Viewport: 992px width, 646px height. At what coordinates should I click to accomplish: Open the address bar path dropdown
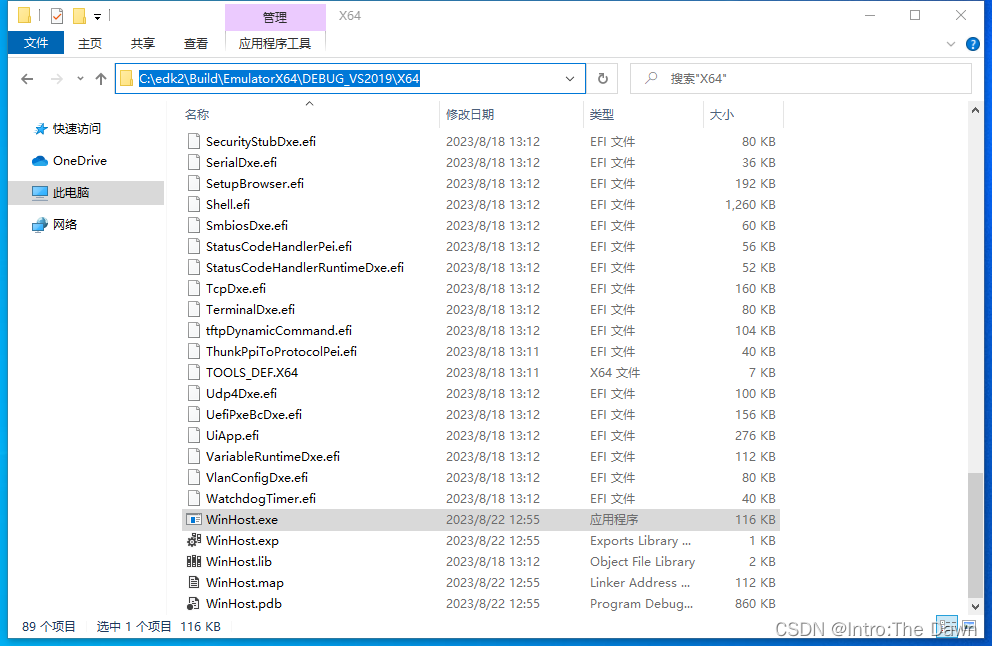(569, 78)
